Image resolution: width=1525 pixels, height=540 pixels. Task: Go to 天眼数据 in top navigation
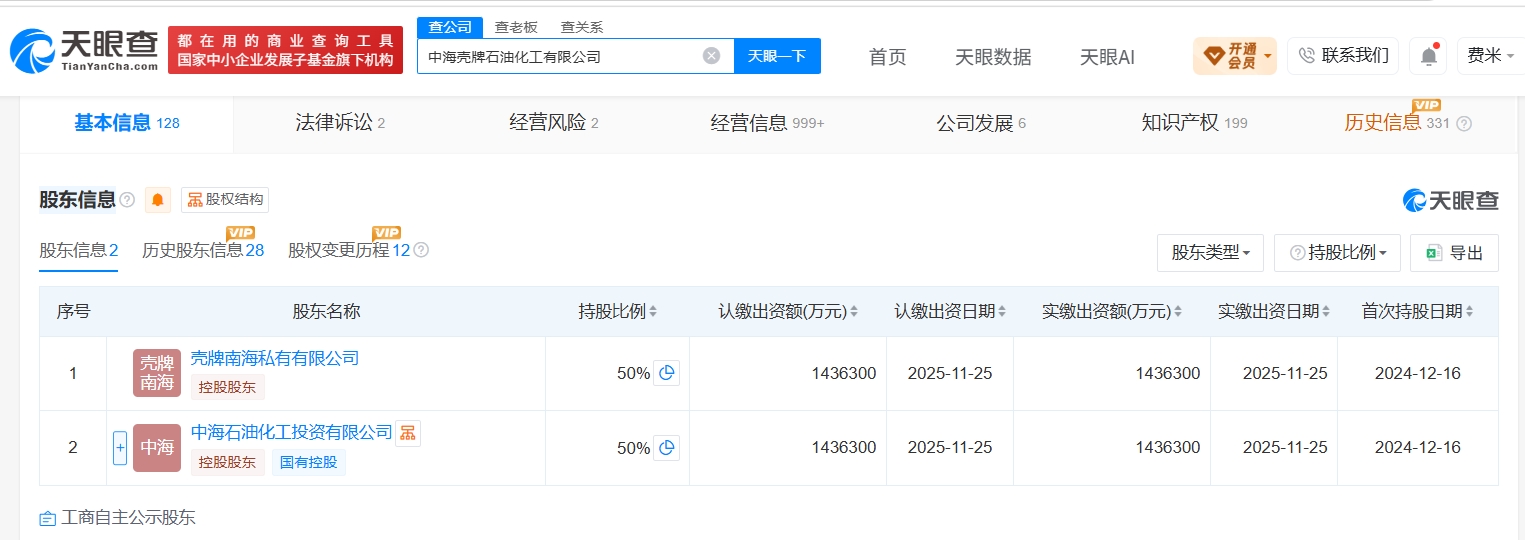pyautogui.click(x=993, y=57)
